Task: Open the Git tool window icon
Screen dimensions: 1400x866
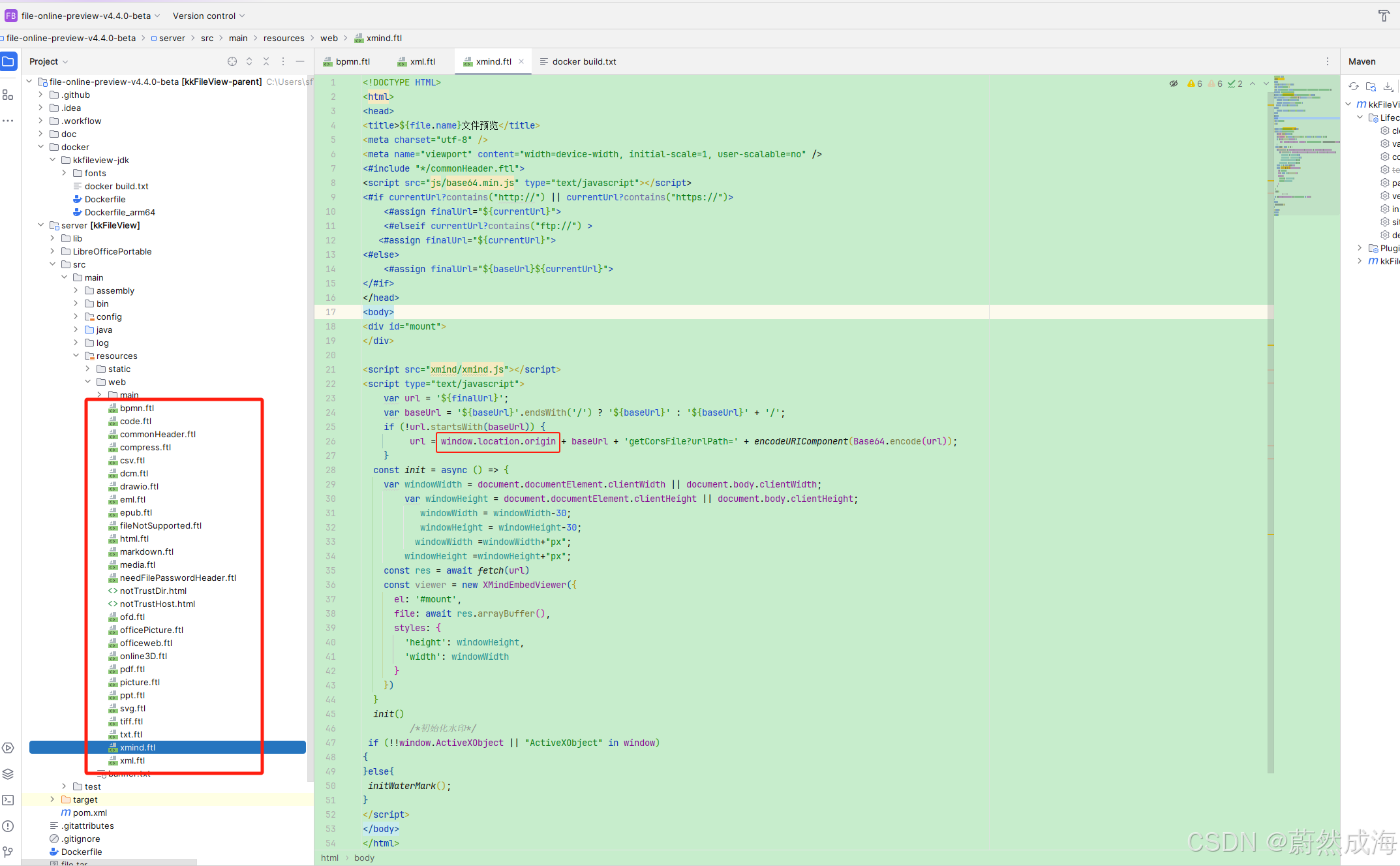Action: point(8,852)
